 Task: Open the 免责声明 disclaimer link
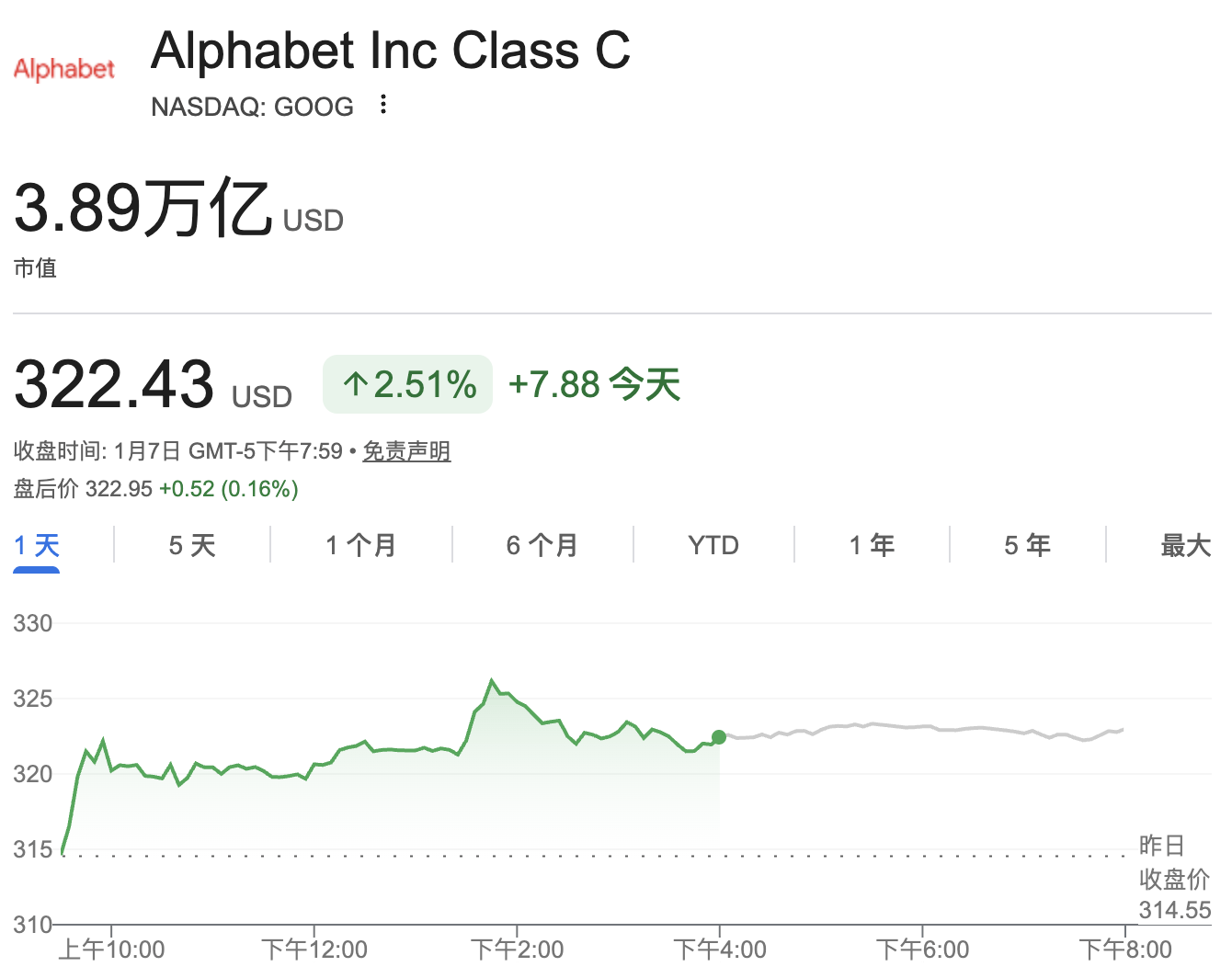(406, 451)
